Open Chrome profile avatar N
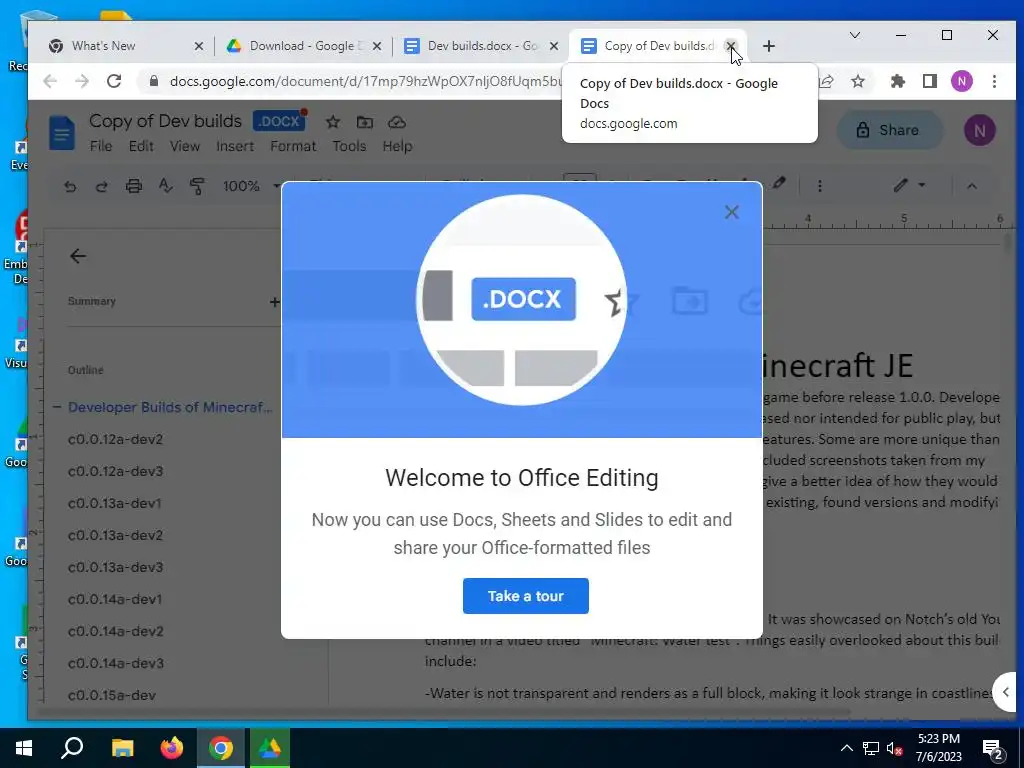 click(x=961, y=81)
